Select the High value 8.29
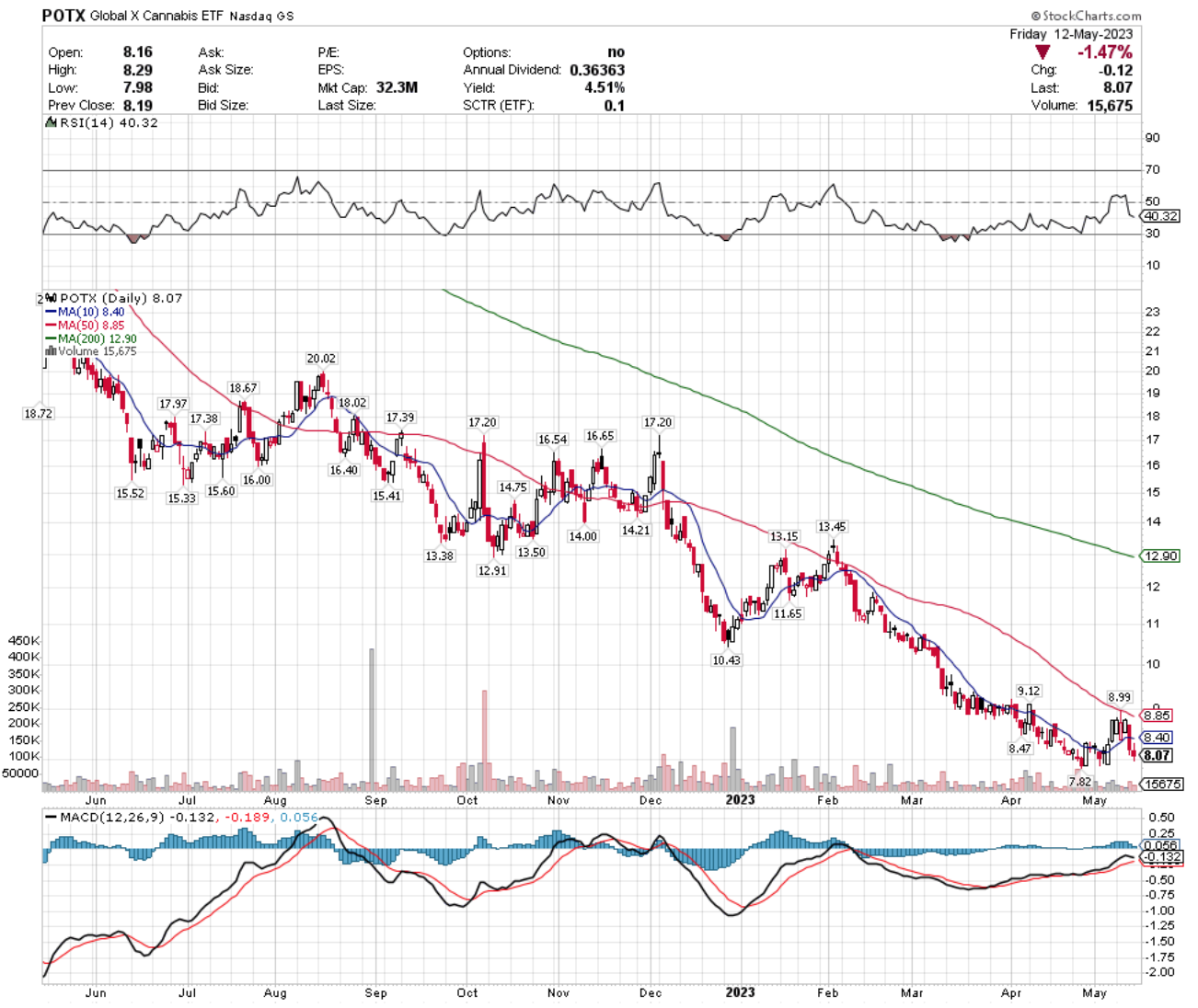The image size is (1198, 1008). 138,70
